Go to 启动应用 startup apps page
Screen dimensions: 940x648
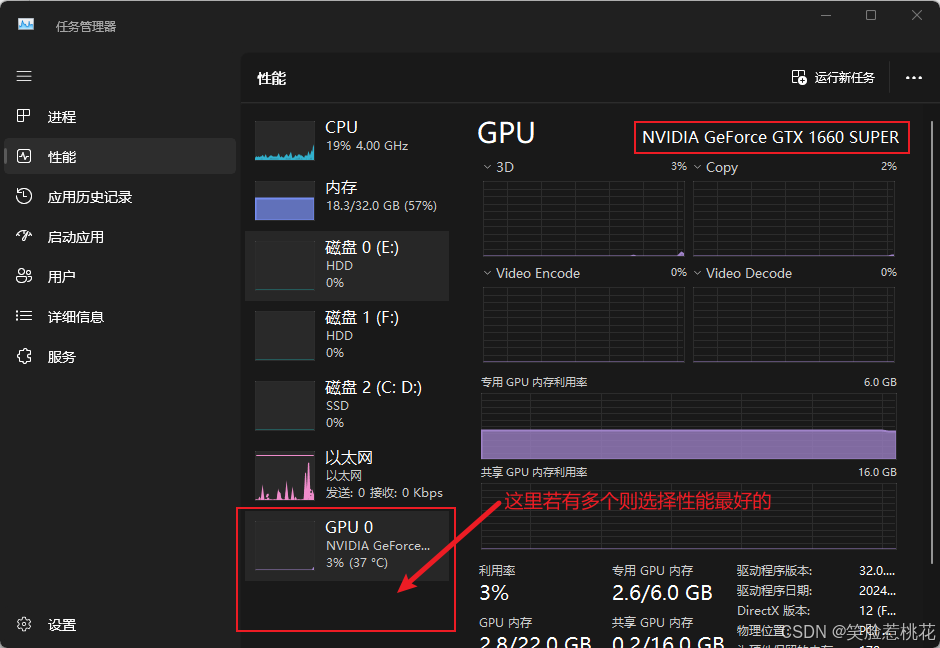120,237
